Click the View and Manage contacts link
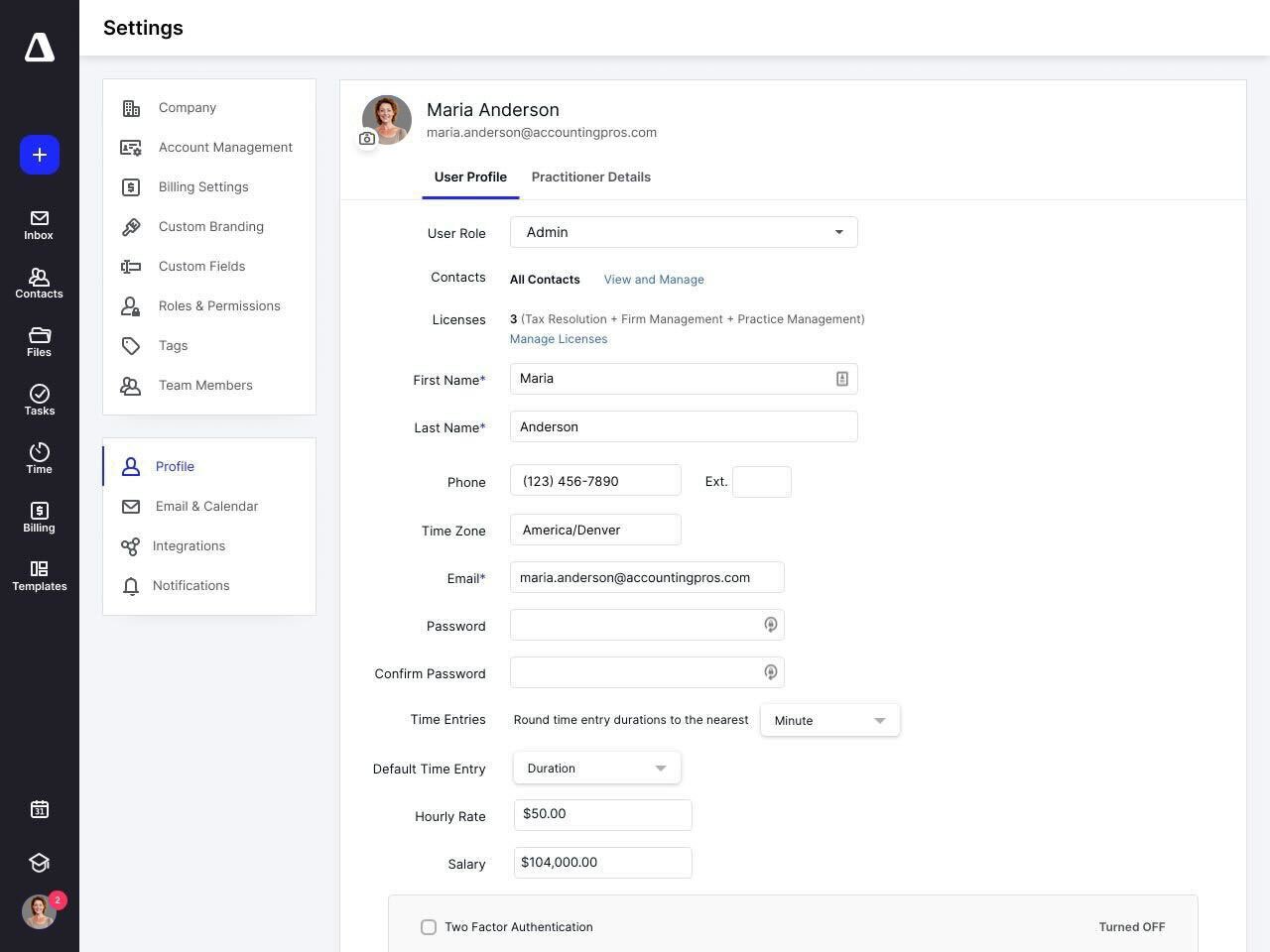This screenshot has width=1270, height=952. (654, 280)
